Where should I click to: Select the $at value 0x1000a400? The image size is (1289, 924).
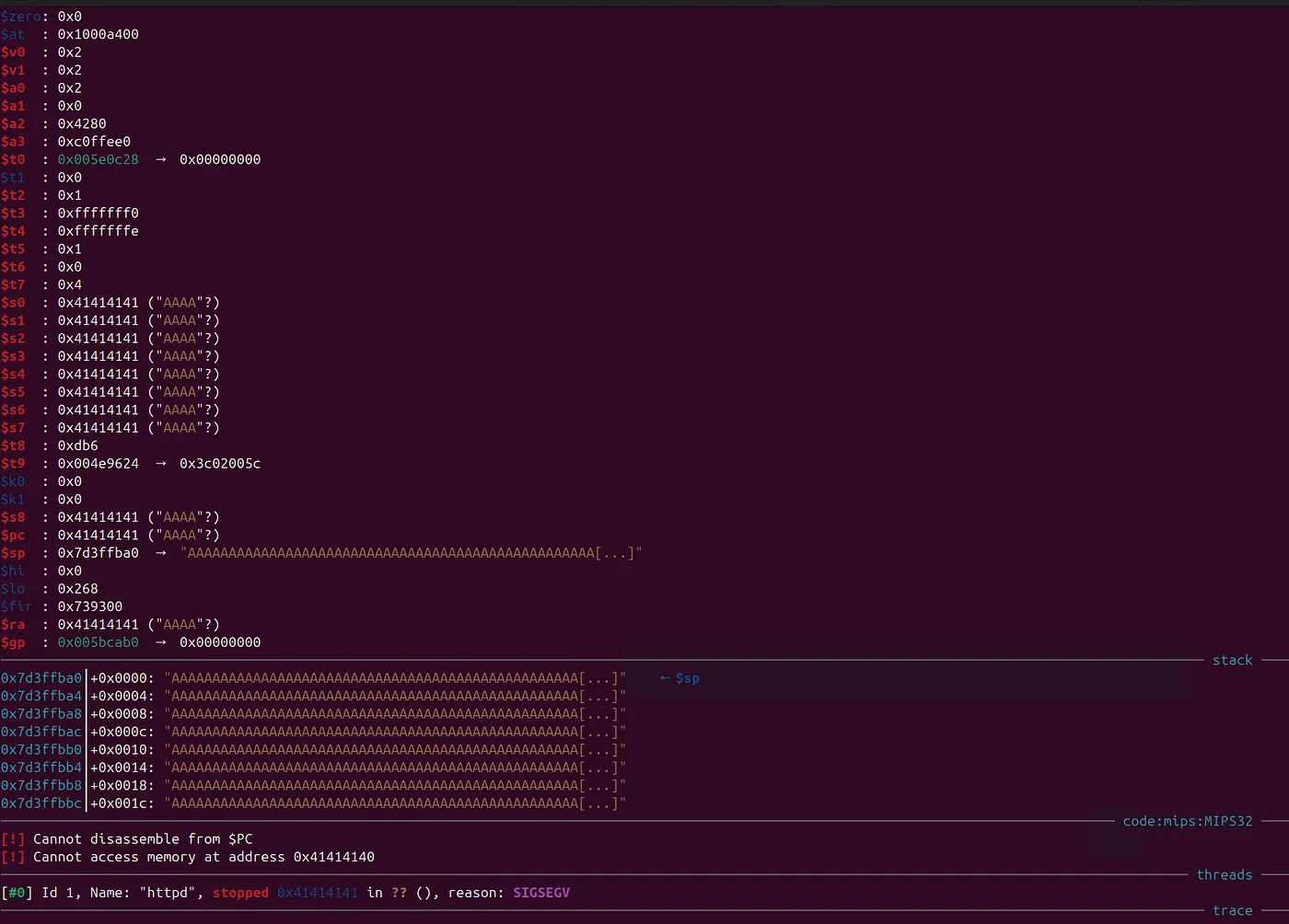[x=99, y=34]
